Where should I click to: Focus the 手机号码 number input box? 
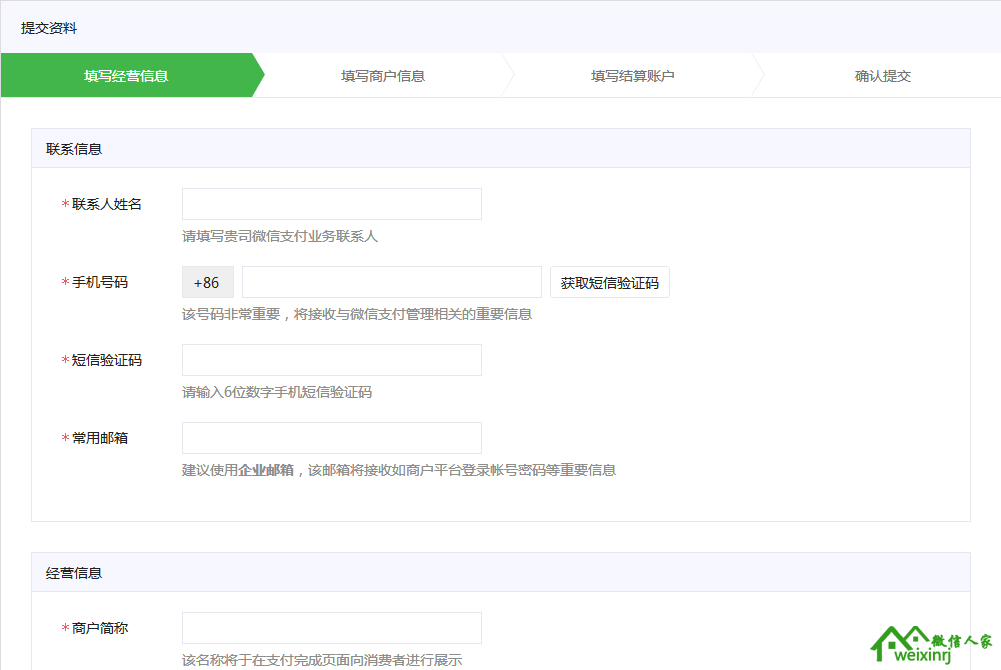click(391, 282)
